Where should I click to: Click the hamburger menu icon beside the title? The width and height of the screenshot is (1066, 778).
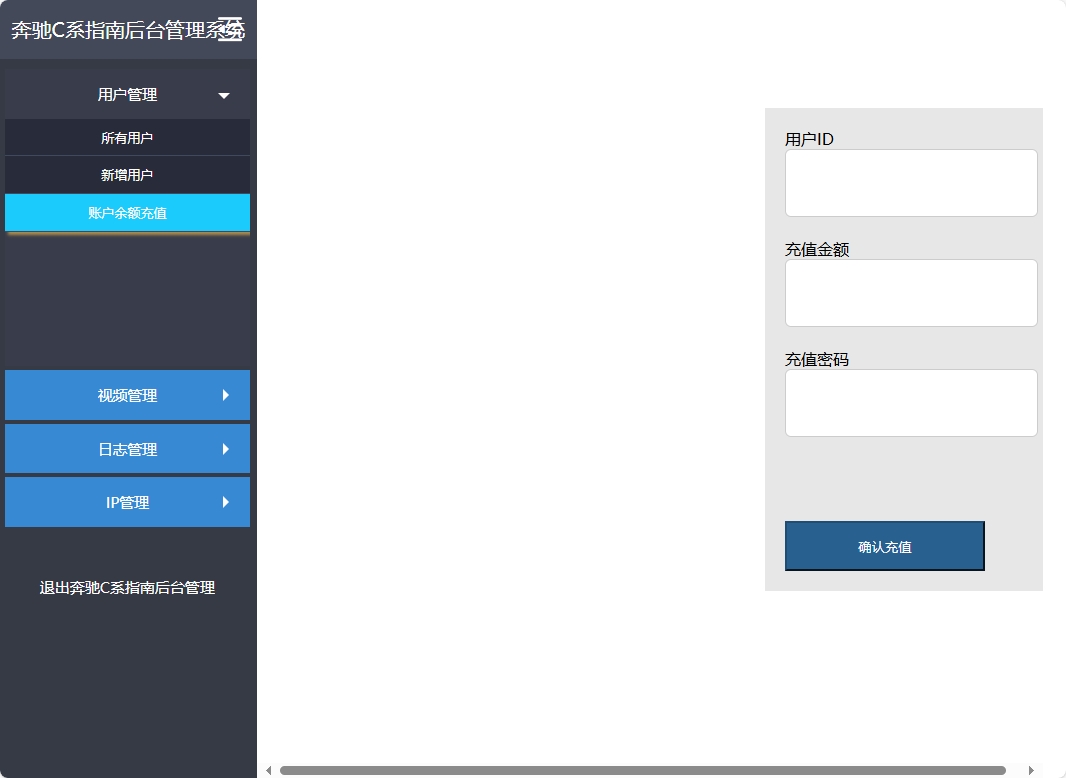pos(232,29)
